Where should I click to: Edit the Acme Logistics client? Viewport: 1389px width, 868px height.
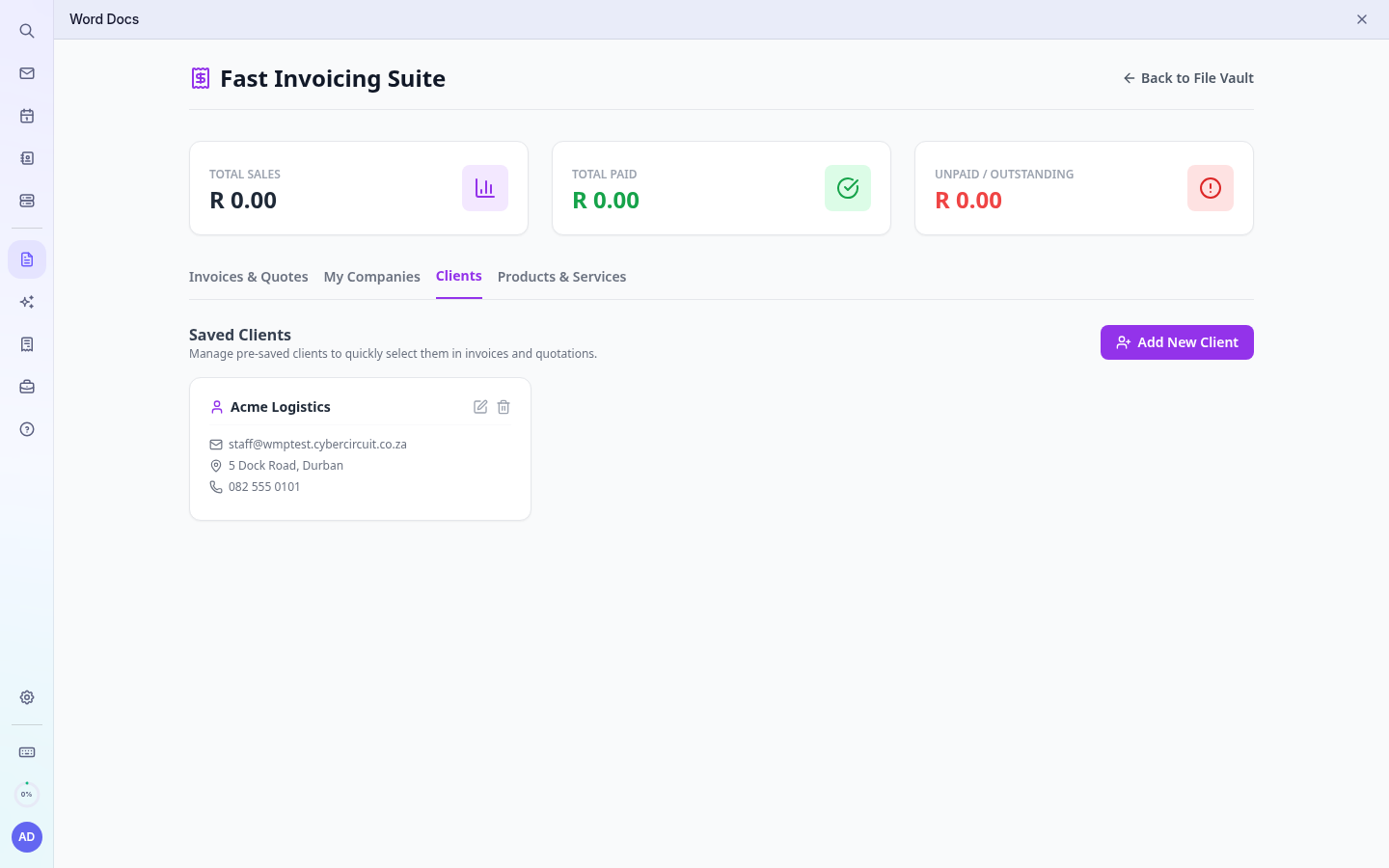click(x=480, y=407)
